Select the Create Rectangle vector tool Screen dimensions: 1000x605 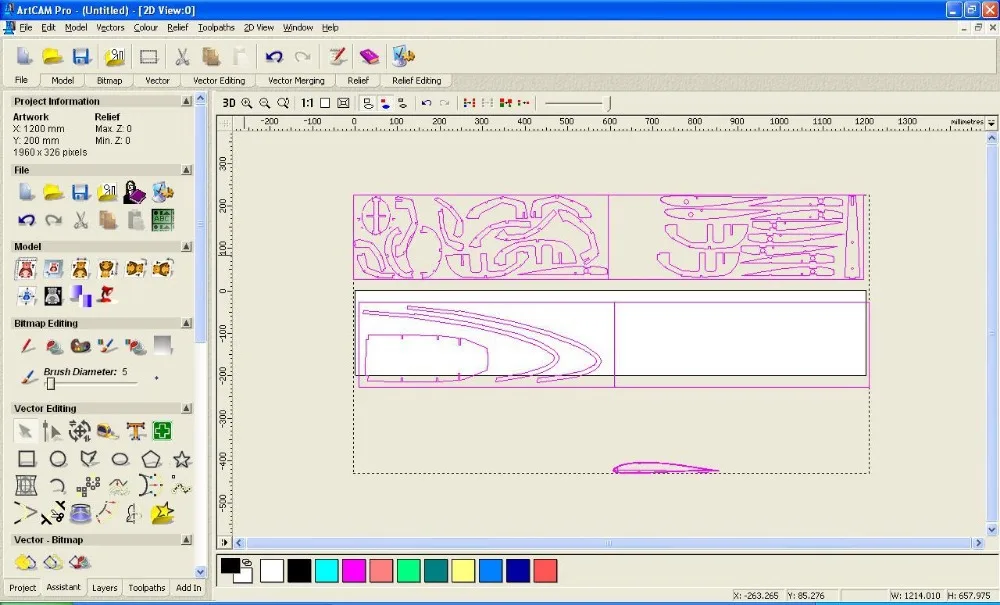tap(27, 459)
